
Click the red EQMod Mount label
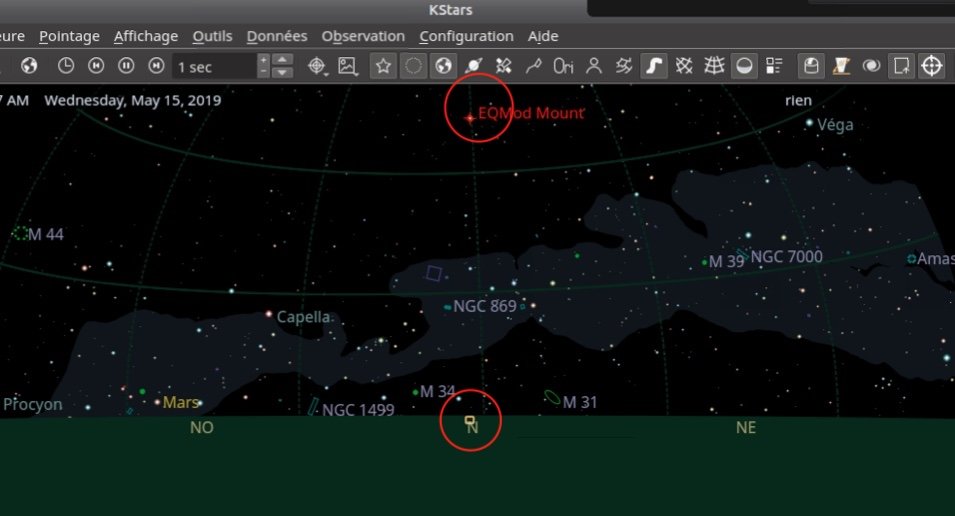531,113
